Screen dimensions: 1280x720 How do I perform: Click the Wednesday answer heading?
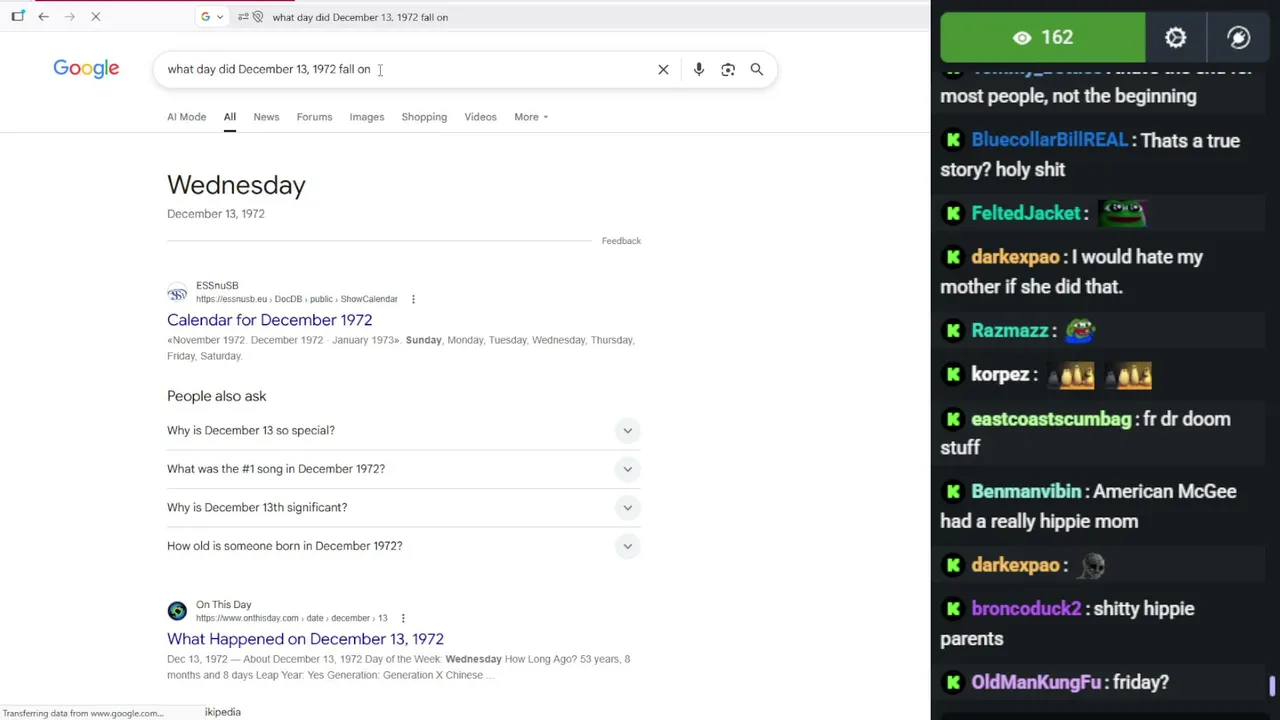[236, 185]
